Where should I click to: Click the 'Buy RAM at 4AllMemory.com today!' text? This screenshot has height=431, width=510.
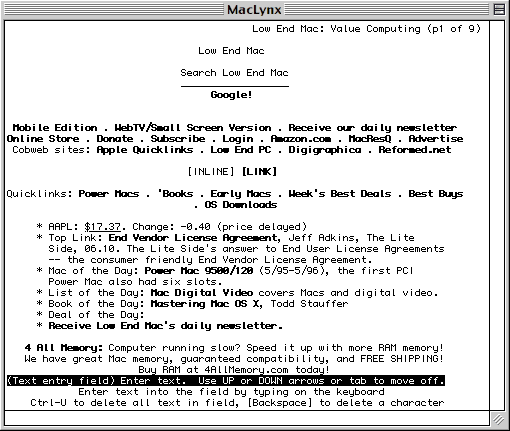pyautogui.click(x=234, y=370)
